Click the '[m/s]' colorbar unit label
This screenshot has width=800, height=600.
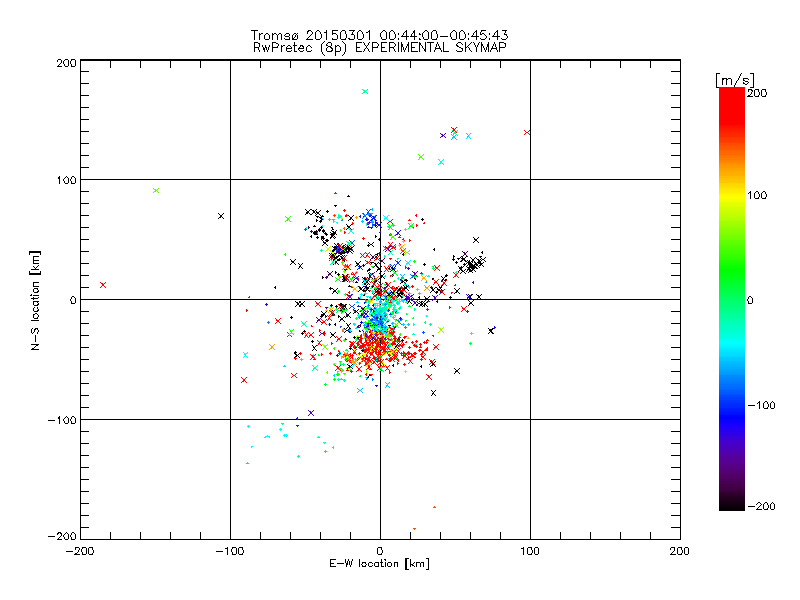pos(735,80)
